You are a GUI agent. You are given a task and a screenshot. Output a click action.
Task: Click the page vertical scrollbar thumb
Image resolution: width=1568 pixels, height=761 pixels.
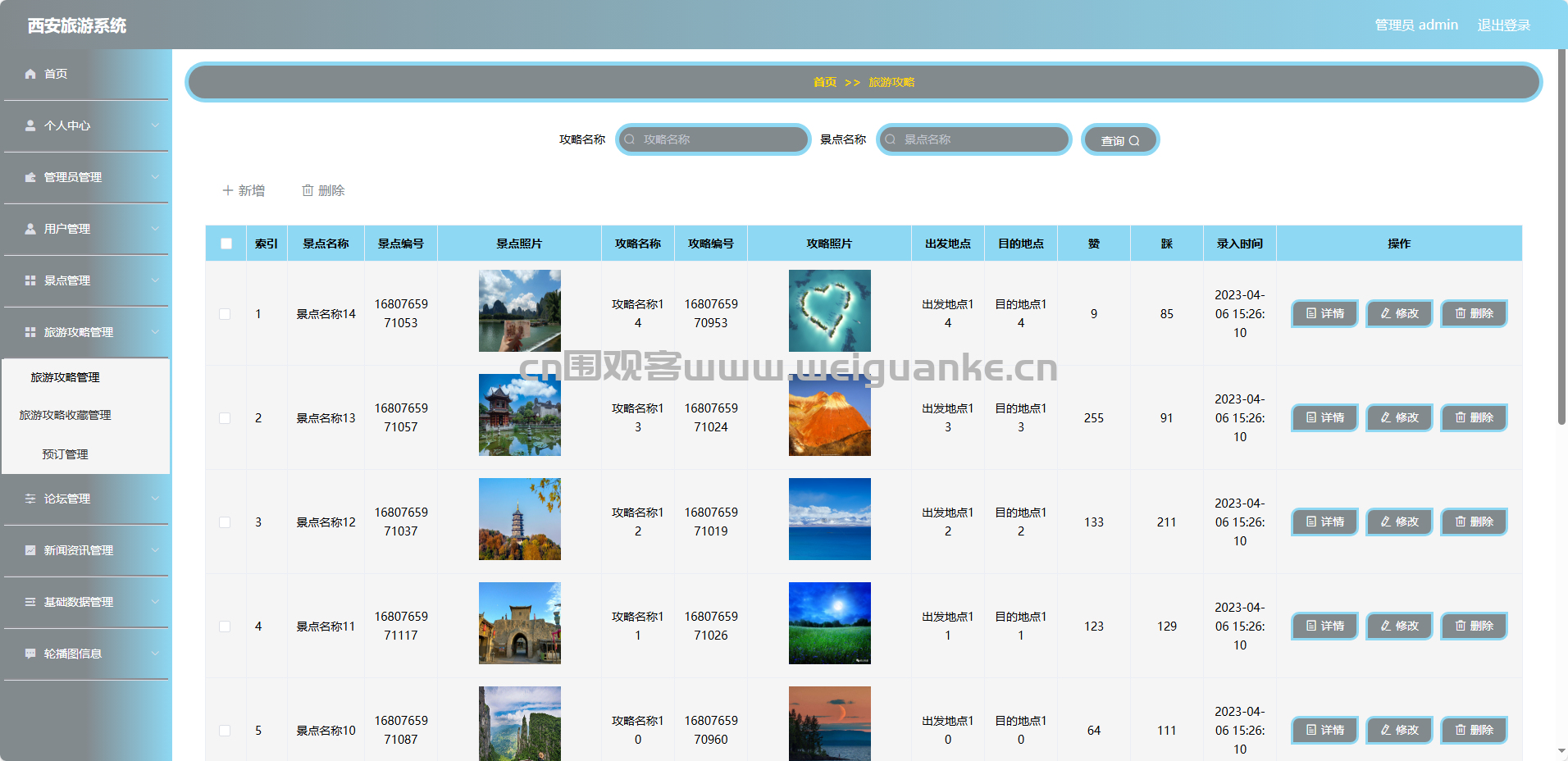pyautogui.click(x=1561, y=238)
